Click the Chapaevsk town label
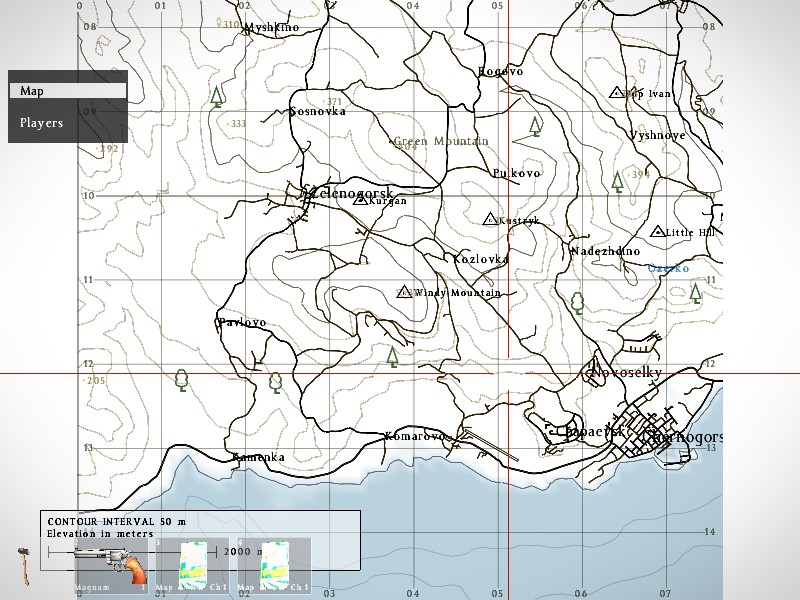Image resolution: width=800 pixels, height=600 pixels. point(589,432)
